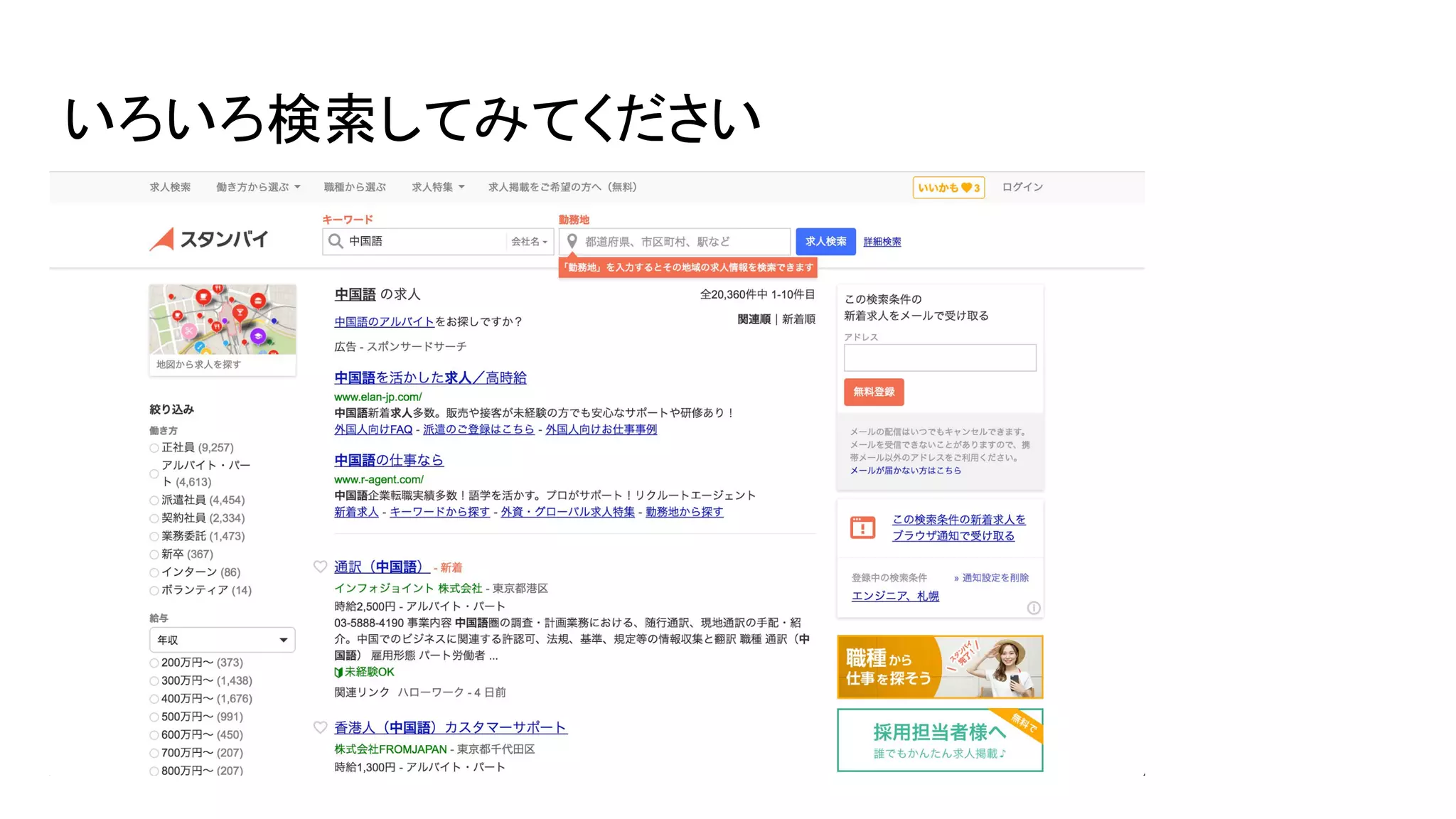Open the 年収 salary type dropdown
The image size is (1456, 819).
point(222,640)
